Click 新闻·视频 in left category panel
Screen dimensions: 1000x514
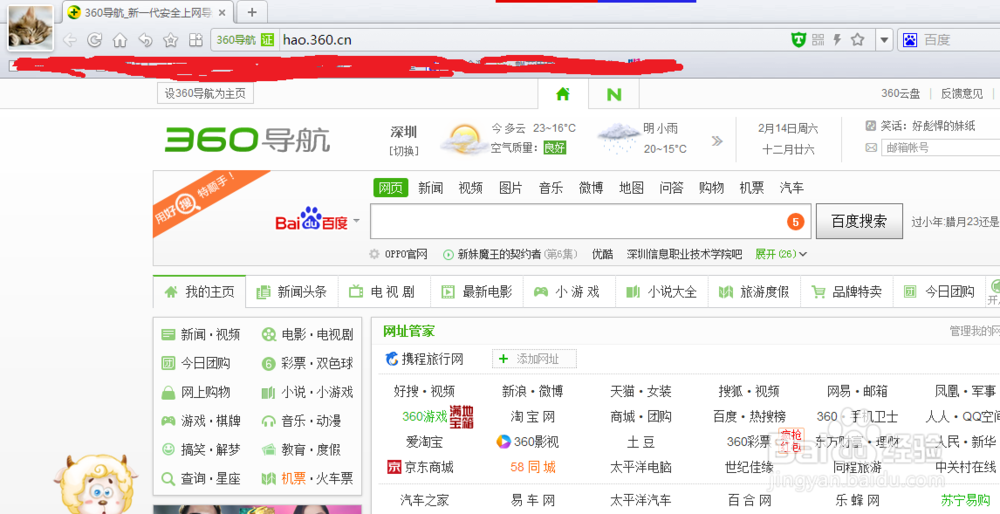210,335
